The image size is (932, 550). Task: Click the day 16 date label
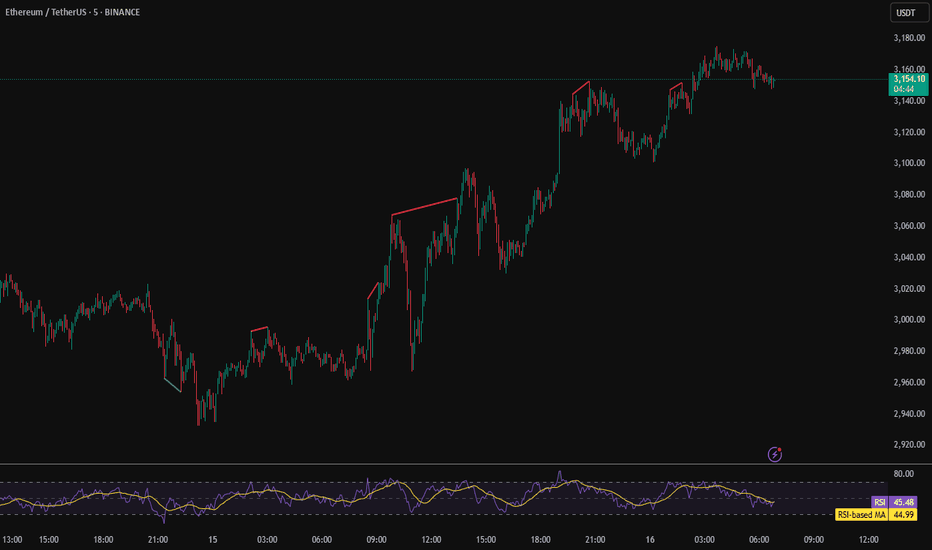[x=650, y=540]
